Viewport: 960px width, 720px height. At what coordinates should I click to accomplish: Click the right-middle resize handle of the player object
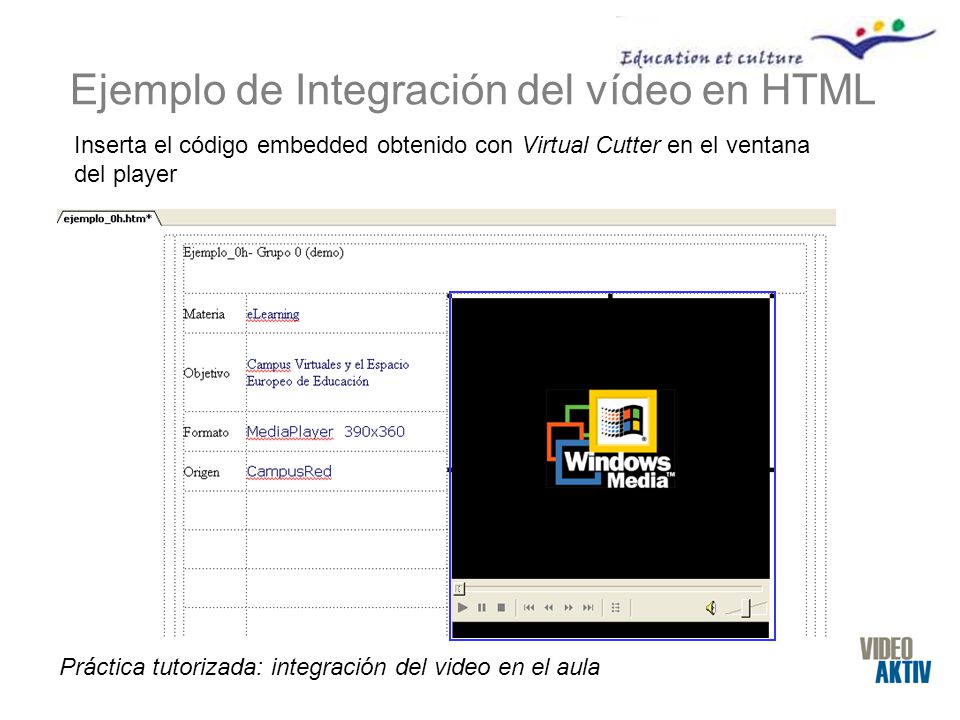(x=773, y=469)
